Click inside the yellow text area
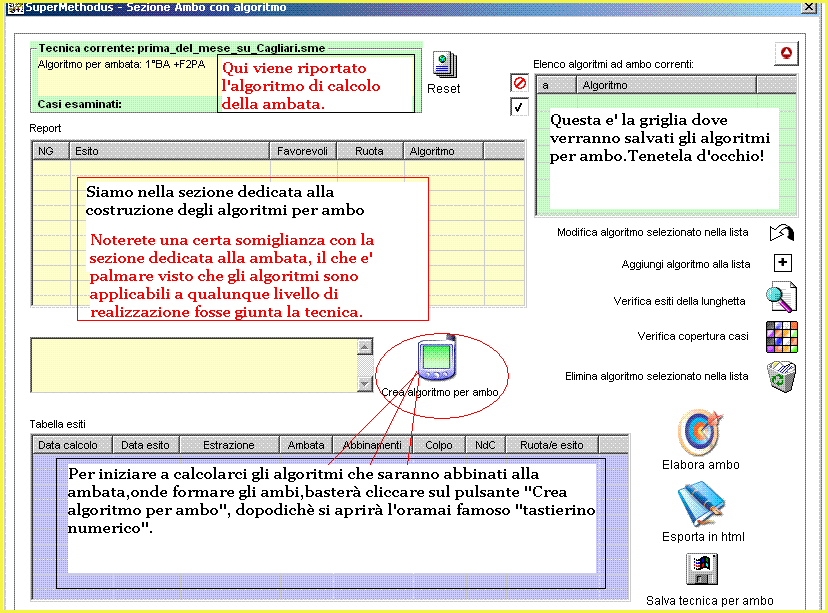828x613 pixels. [194, 365]
